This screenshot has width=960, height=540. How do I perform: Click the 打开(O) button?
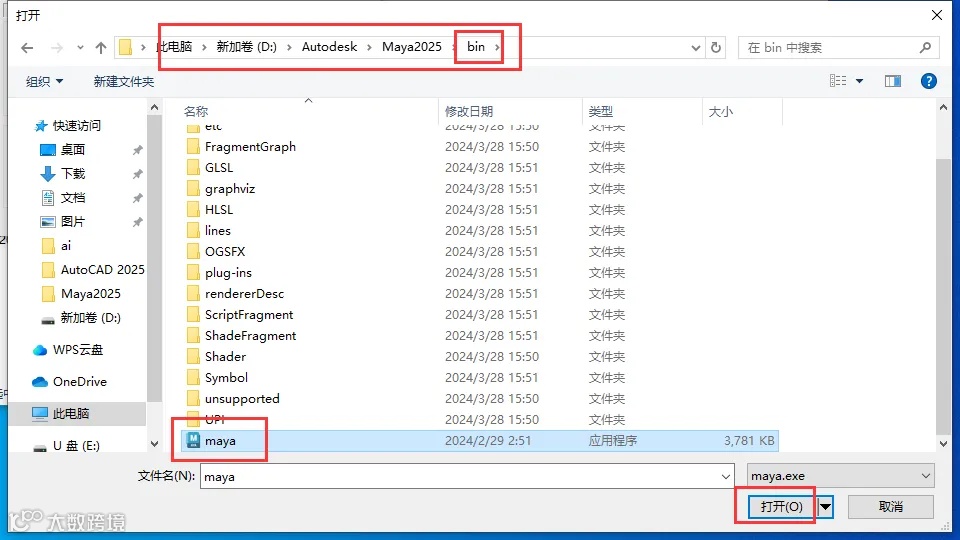[x=782, y=506]
